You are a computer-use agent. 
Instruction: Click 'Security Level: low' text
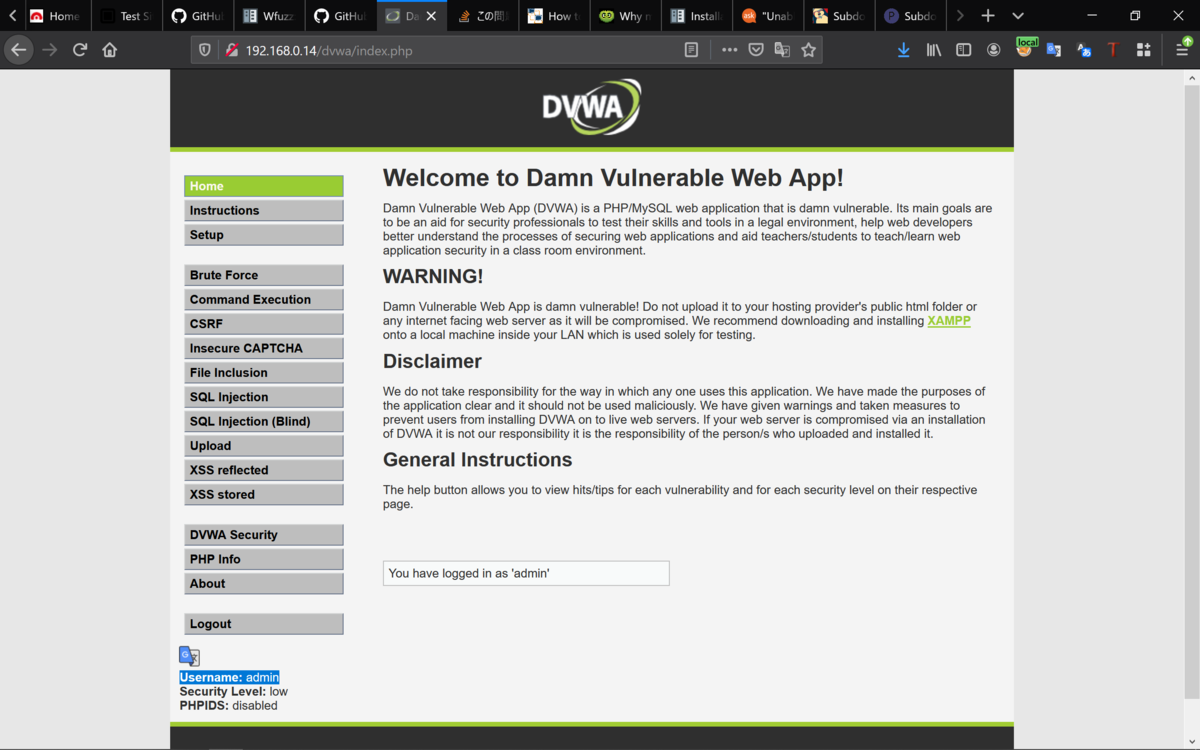233,691
